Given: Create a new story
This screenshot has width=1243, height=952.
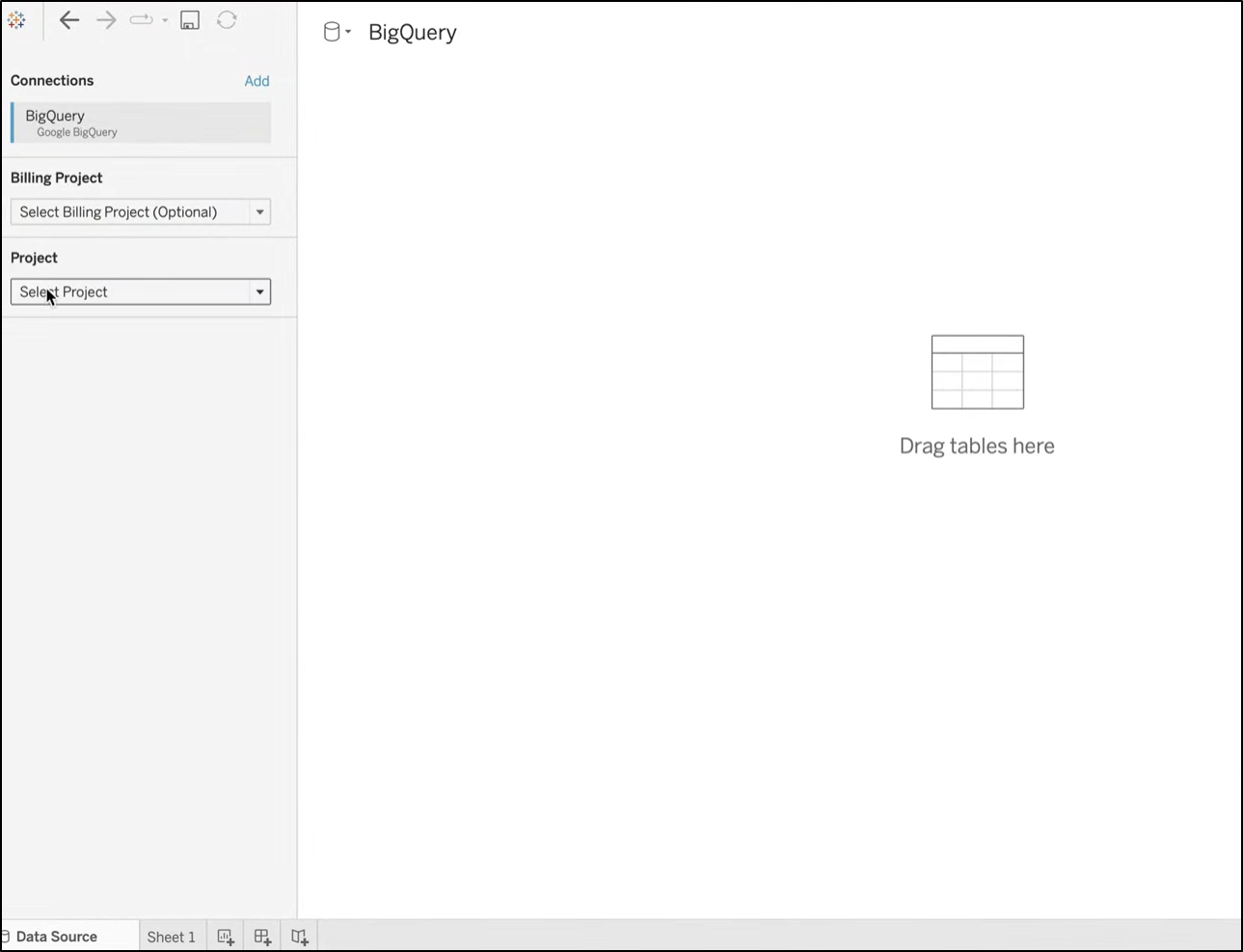Looking at the screenshot, I should [x=300, y=937].
